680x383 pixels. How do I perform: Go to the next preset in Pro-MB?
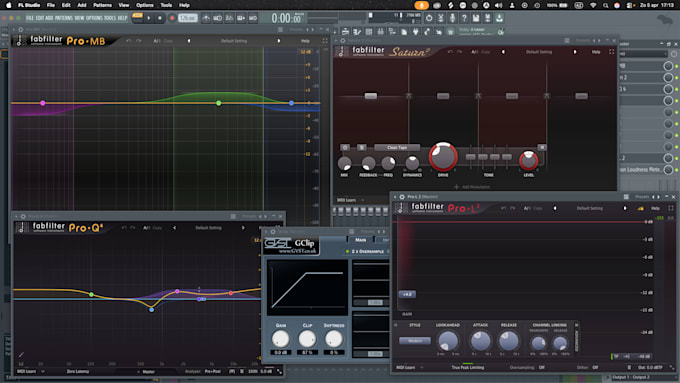coord(278,41)
